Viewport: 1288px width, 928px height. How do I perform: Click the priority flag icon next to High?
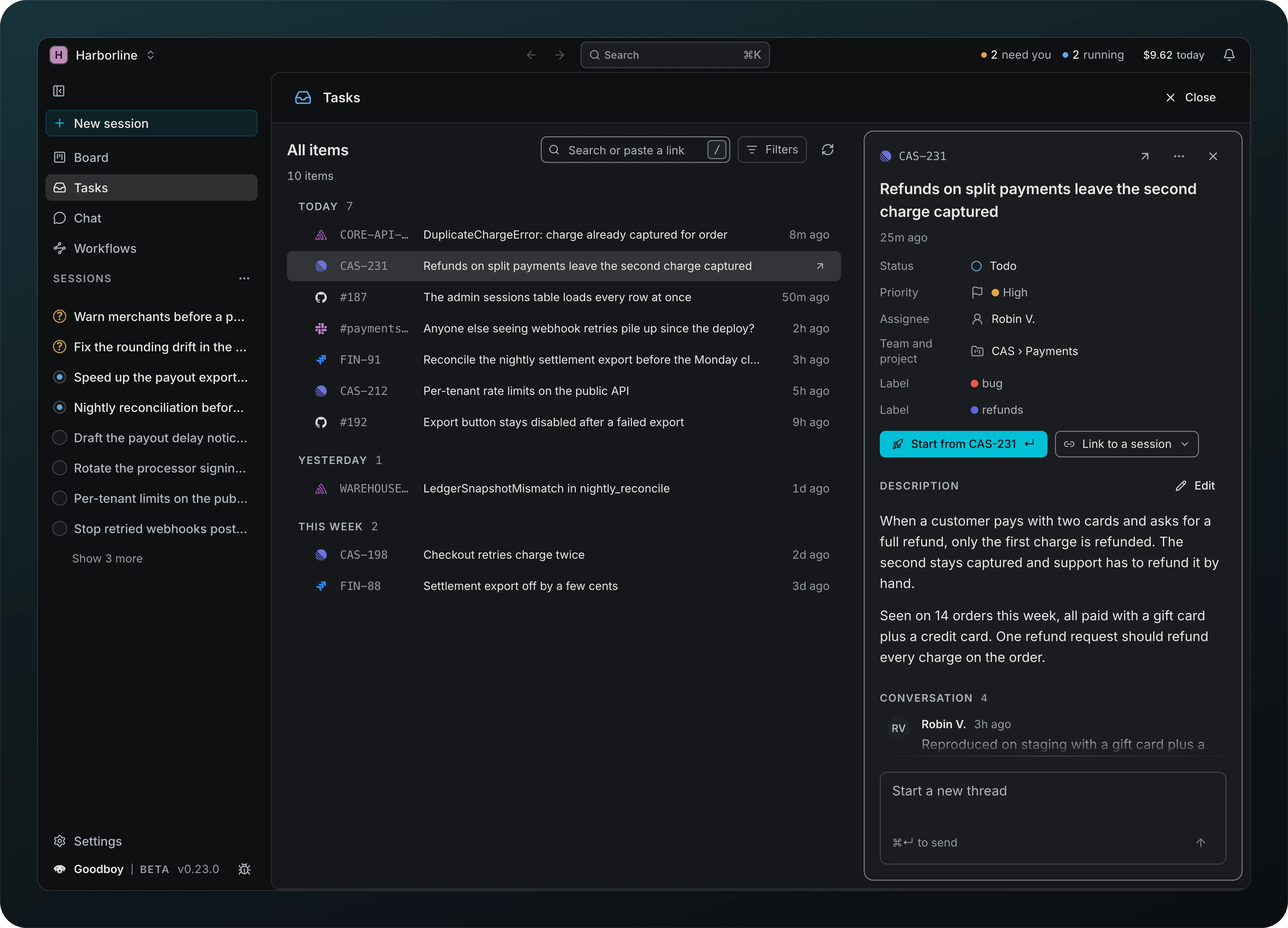point(977,293)
